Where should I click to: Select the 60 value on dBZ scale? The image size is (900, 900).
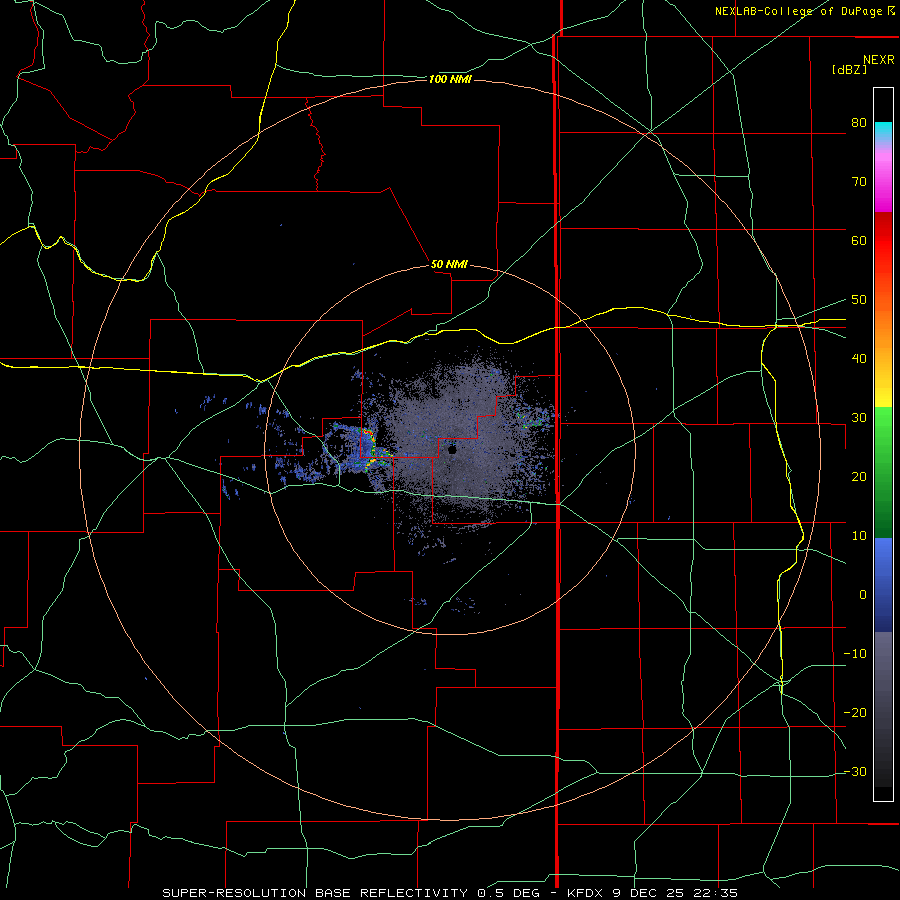859,240
